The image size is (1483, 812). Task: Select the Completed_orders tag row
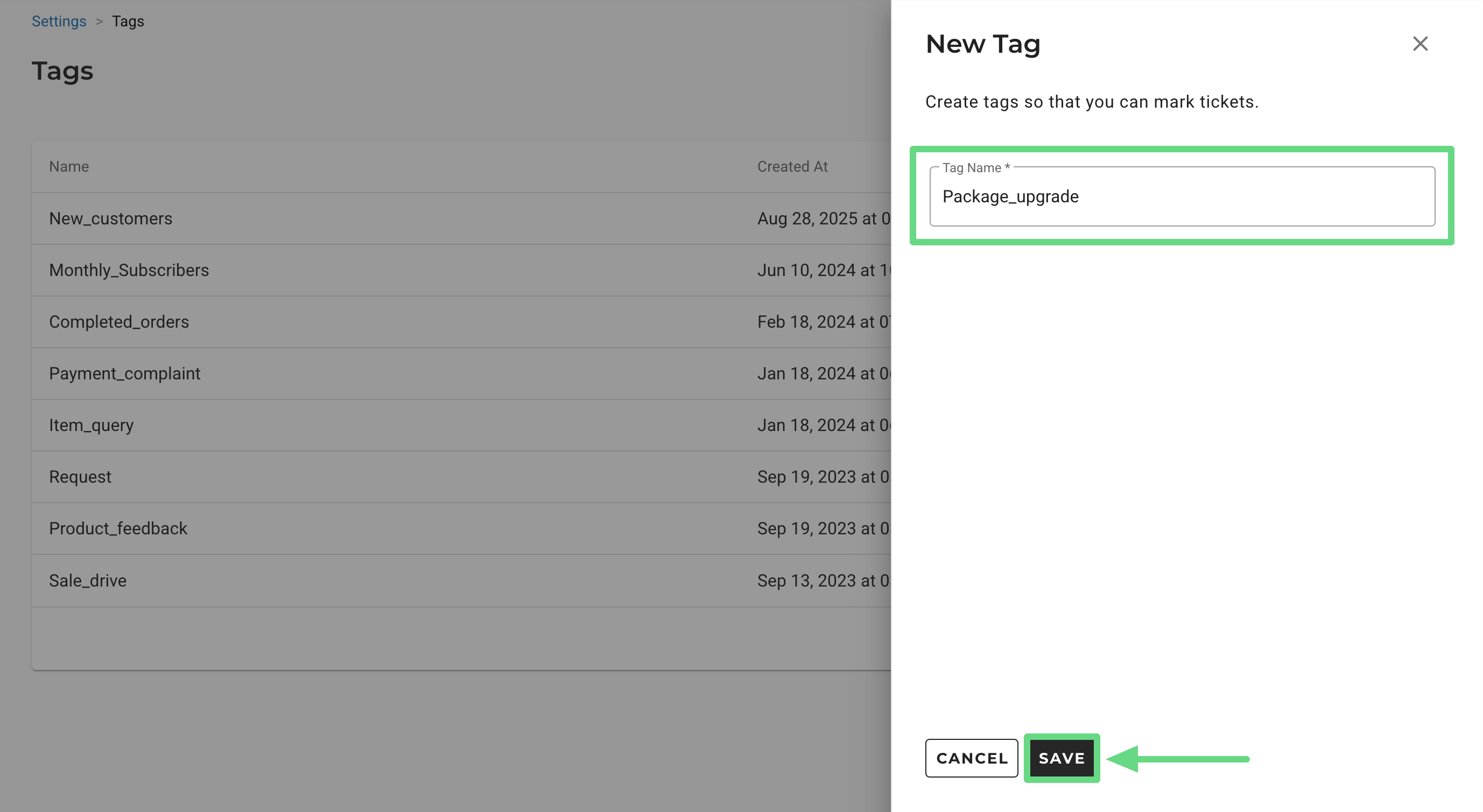[118, 322]
